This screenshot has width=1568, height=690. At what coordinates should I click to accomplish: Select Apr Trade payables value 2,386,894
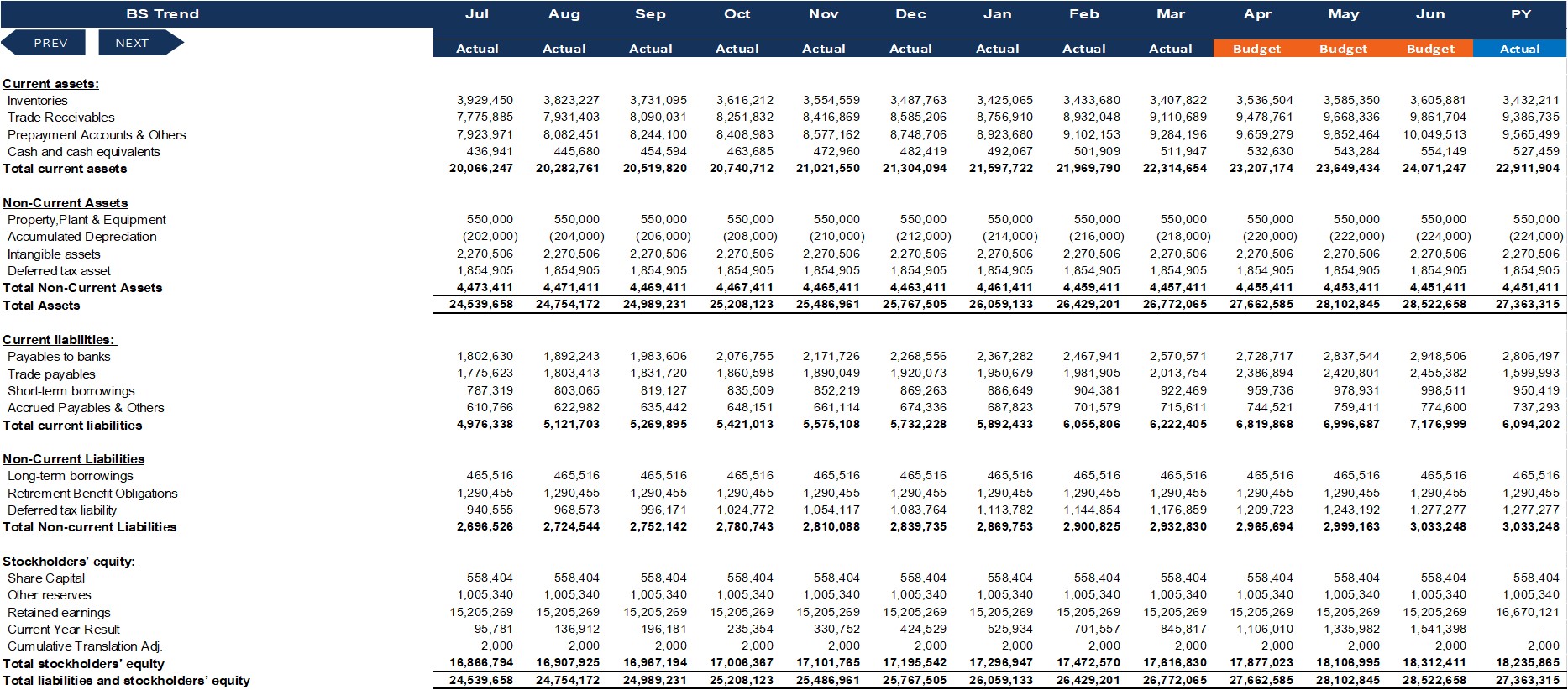[1265, 373]
